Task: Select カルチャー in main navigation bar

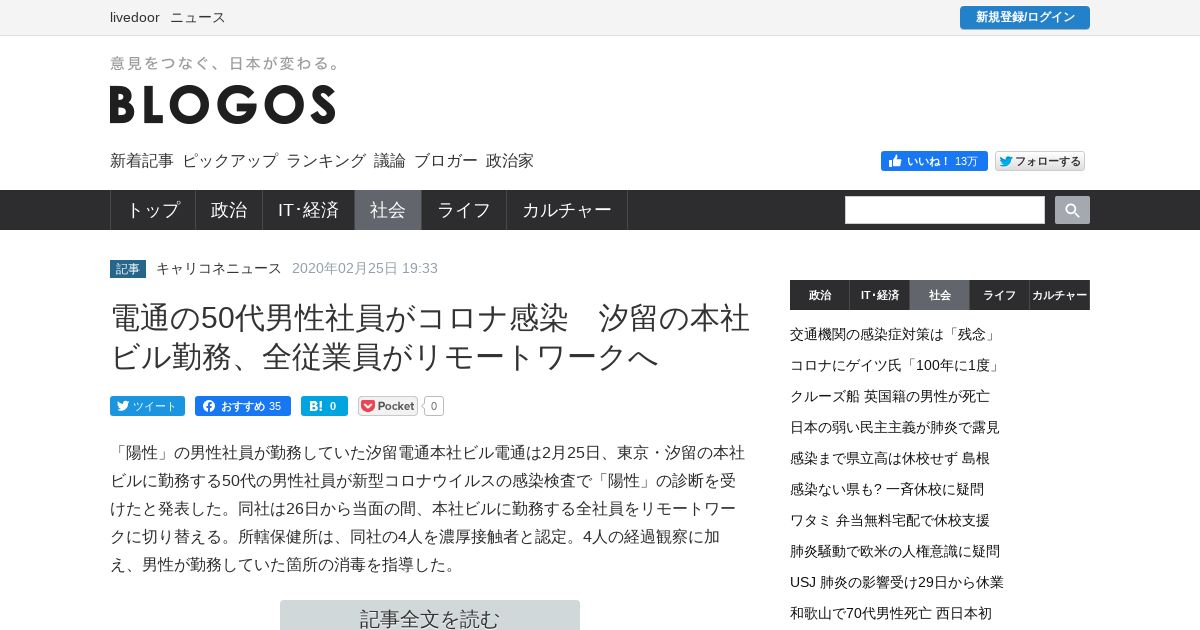Action: 567,210
